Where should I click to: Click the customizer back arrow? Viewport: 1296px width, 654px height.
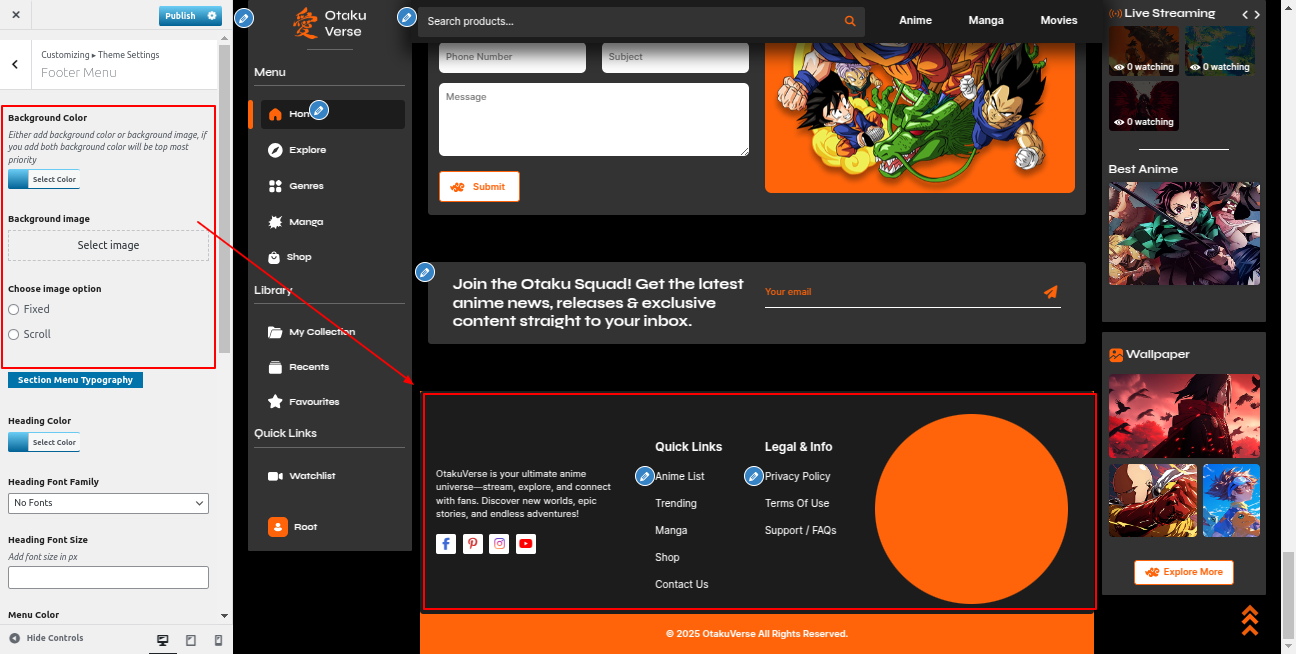[x=15, y=64]
